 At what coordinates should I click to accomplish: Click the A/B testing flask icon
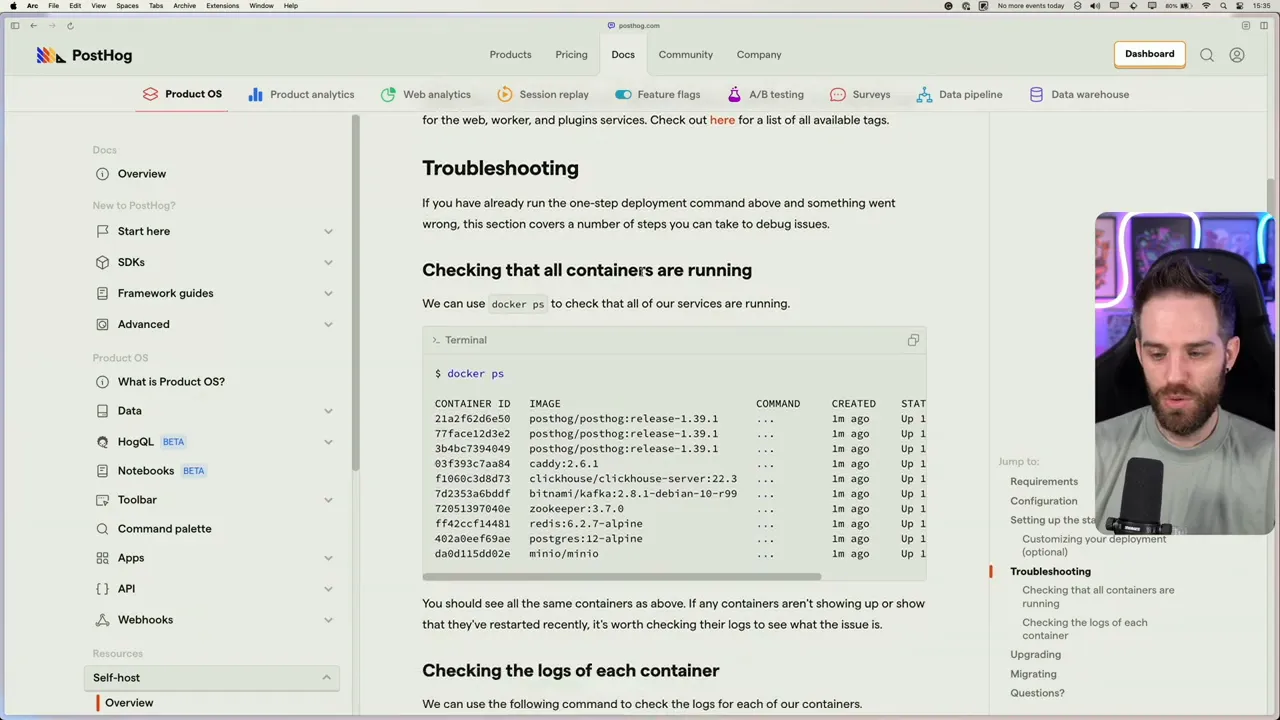(734, 94)
